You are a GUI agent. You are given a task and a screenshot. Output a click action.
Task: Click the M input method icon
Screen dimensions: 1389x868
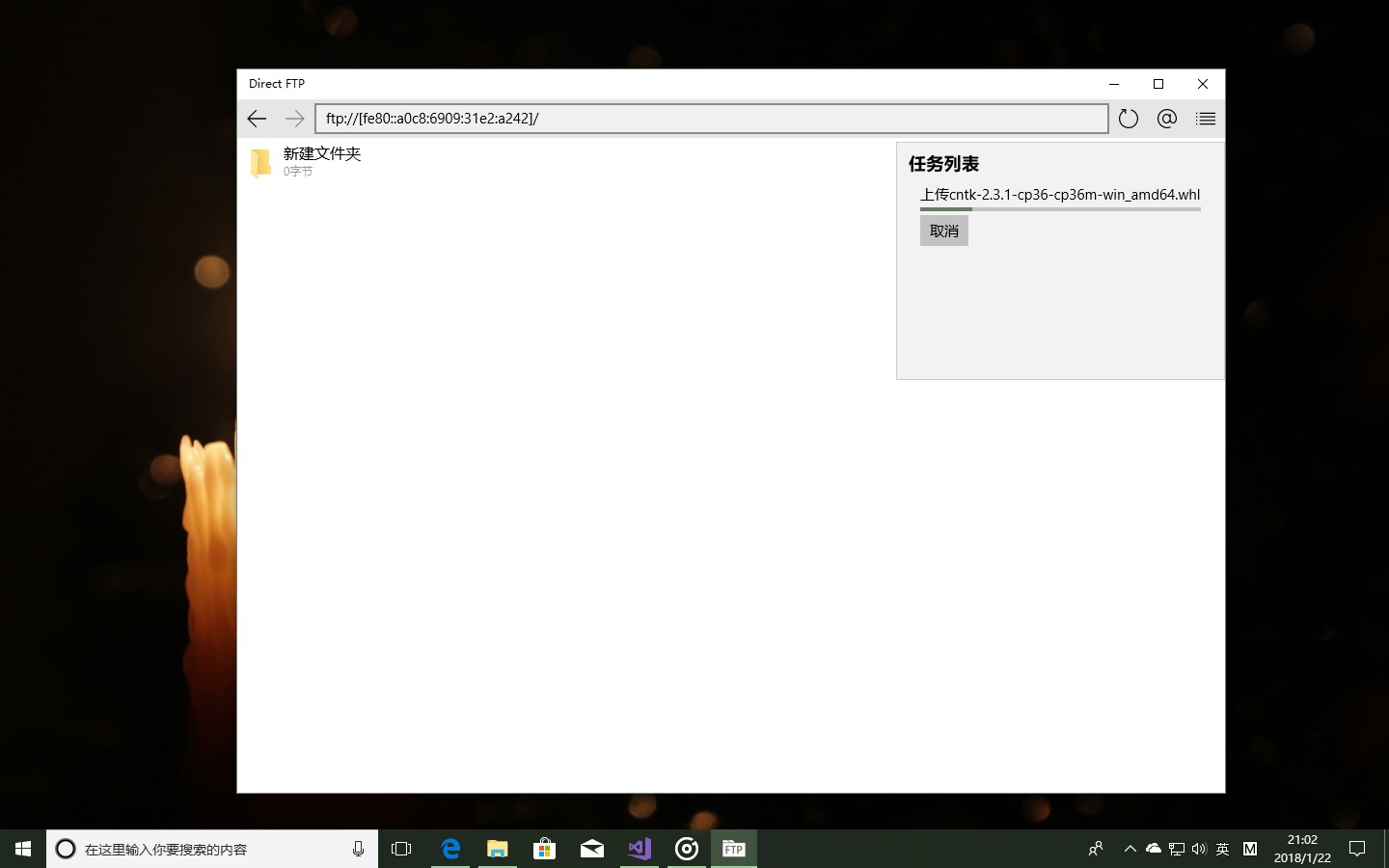pyautogui.click(x=1250, y=849)
